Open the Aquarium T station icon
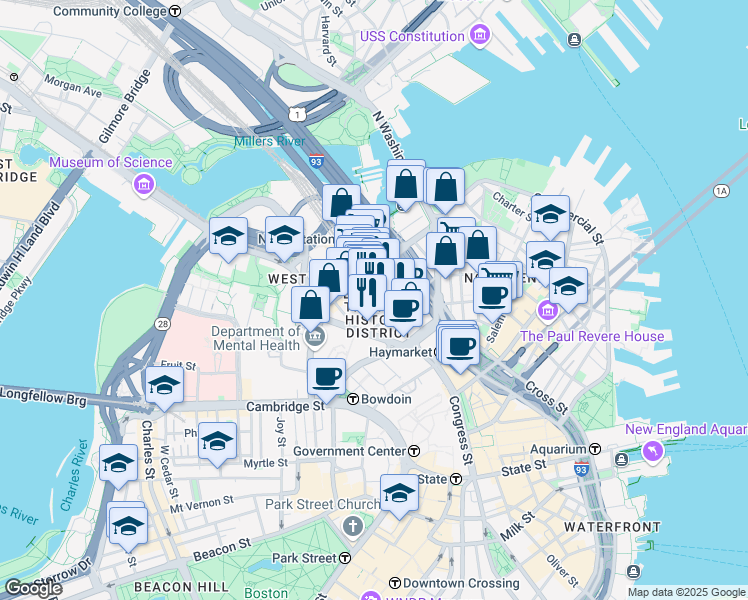The image size is (748, 600). point(594,449)
